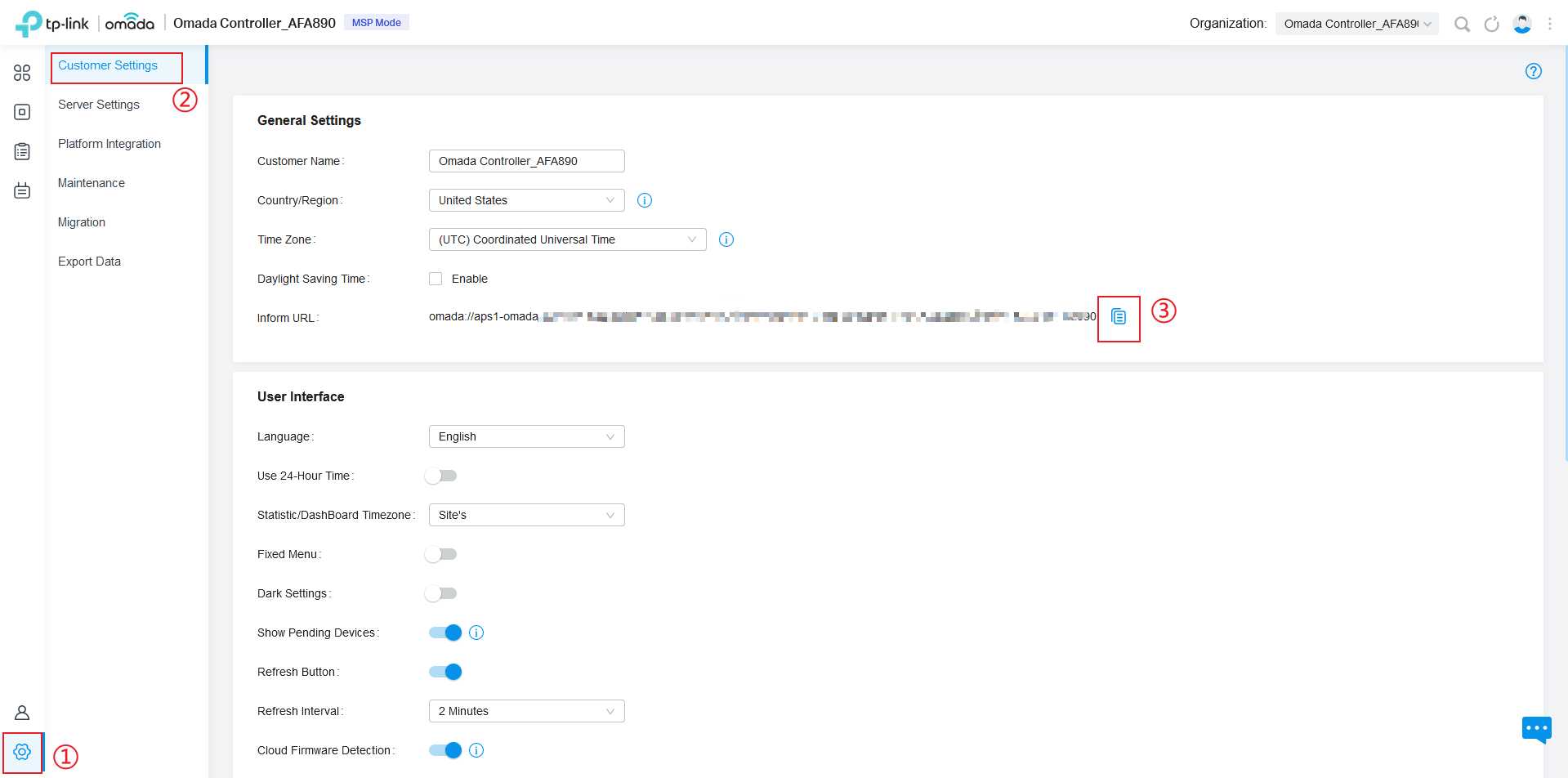Click the User Interface heading
The image size is (1568, 778).
[x=301, y=396]
